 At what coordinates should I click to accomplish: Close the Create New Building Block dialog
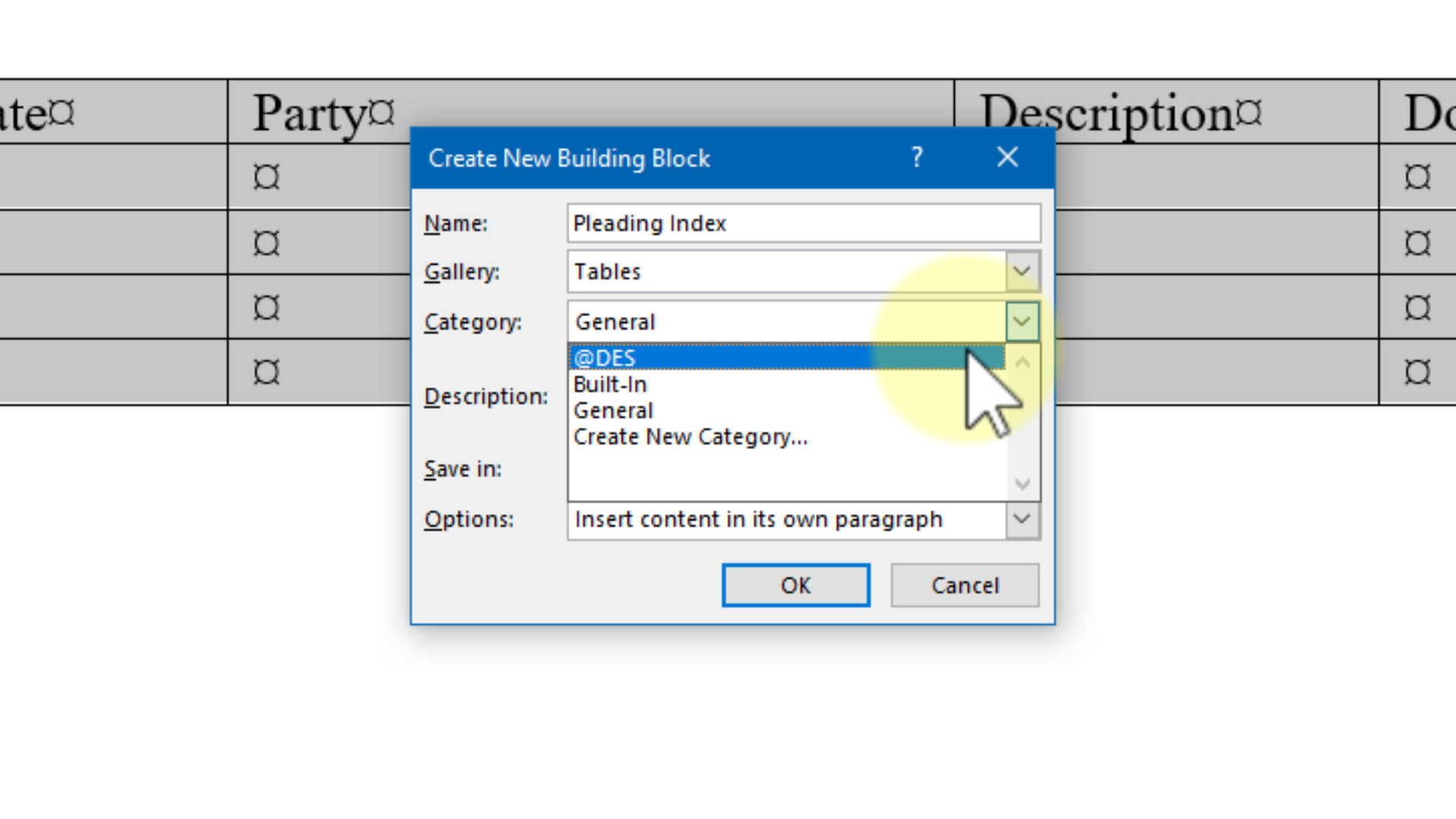pos(1007,157)
